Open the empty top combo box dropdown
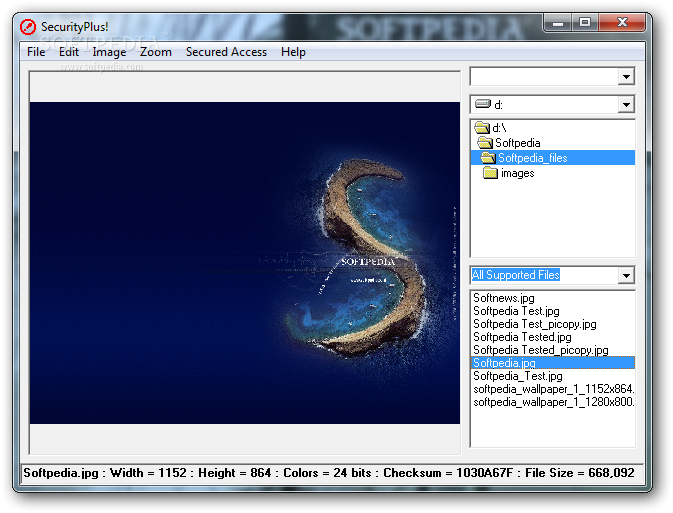 (626, 77)
